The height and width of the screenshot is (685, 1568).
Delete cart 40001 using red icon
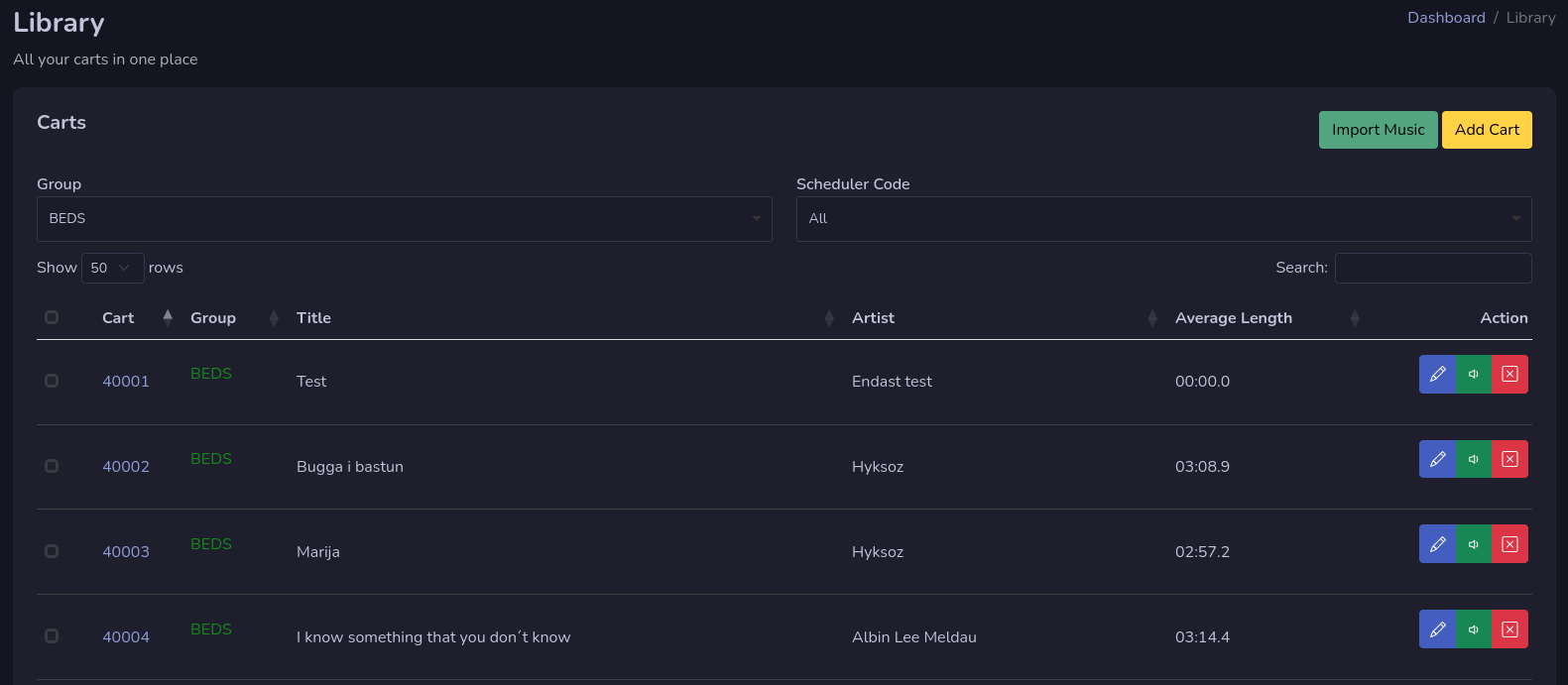click(1509, 375)
